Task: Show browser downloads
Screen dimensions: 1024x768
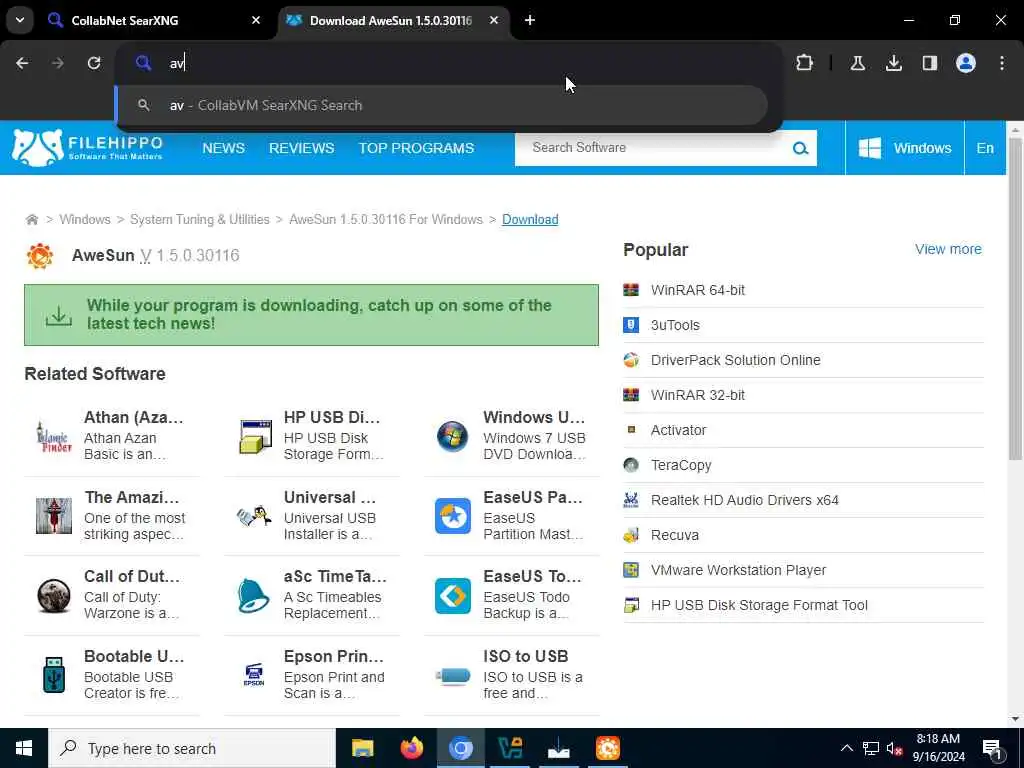Action: [x=893, y=63]
